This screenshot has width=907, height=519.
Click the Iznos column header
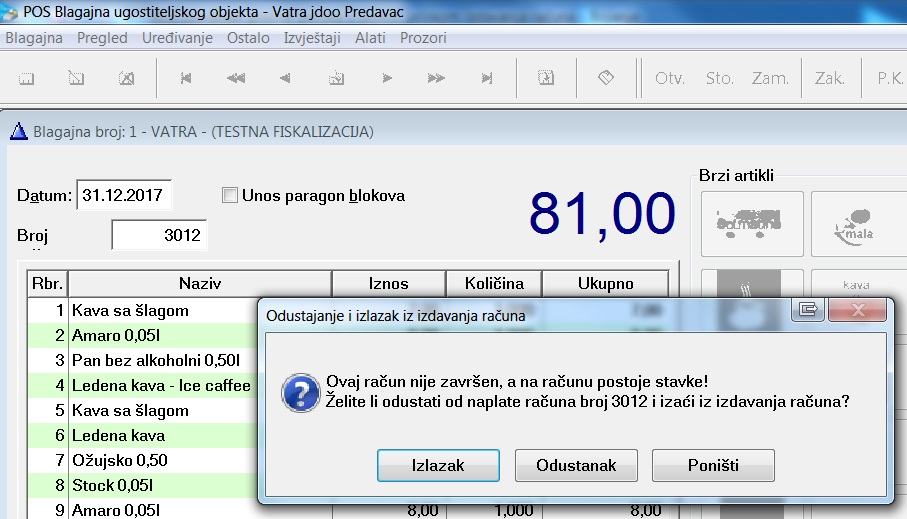tap(388, 284)
